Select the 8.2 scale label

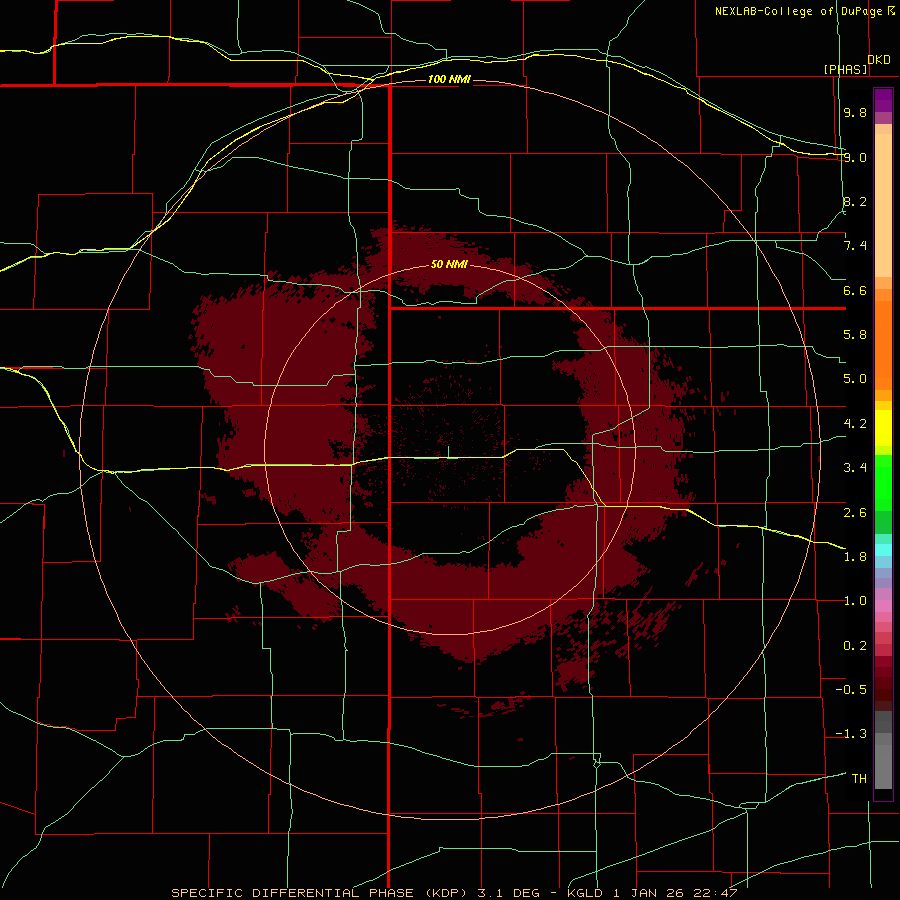coord(855,202)
